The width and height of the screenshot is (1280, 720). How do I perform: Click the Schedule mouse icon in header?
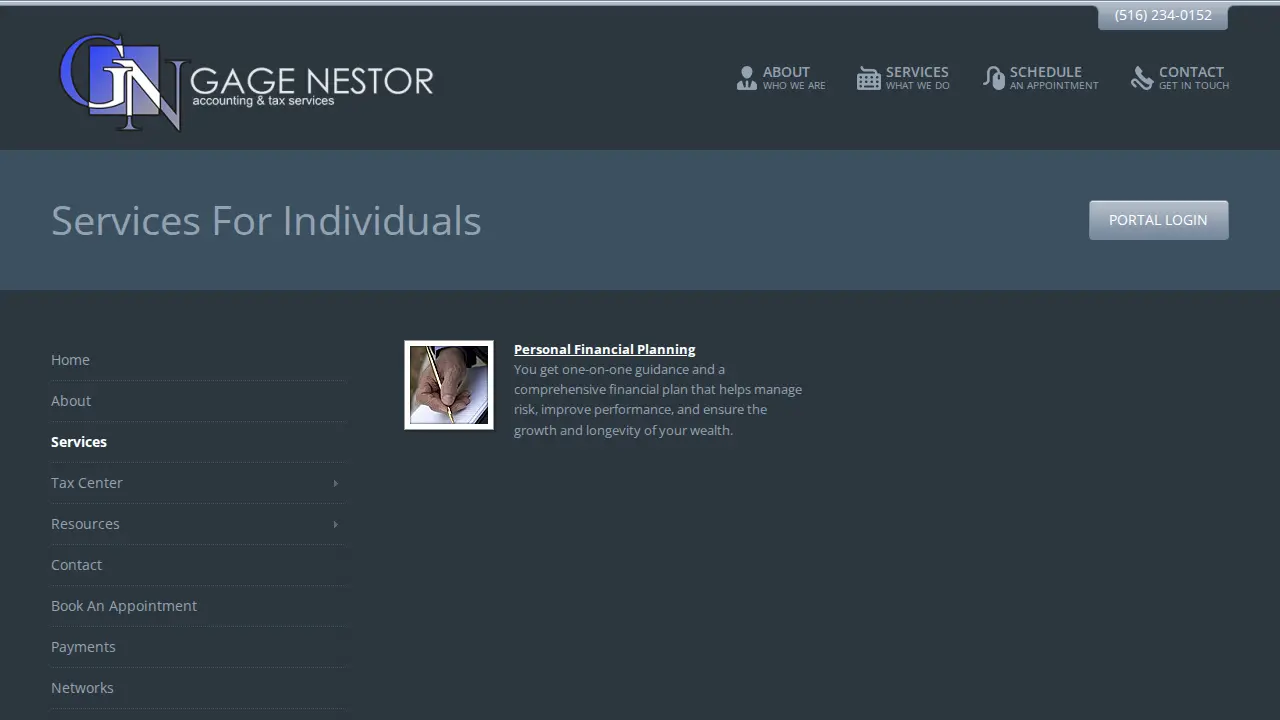coord(993,78)
